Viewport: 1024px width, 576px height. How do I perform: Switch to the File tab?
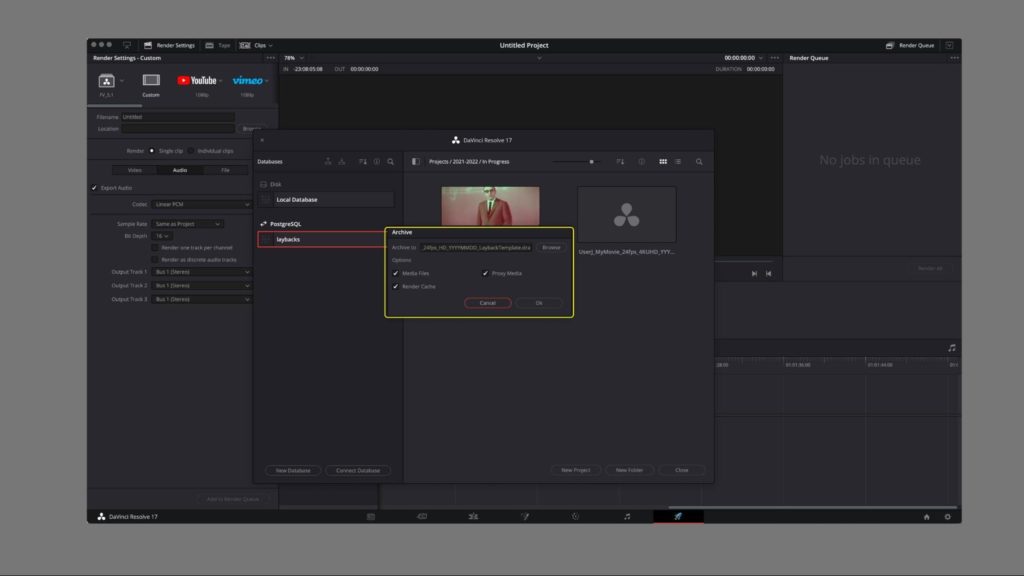[x=225, y=170]
